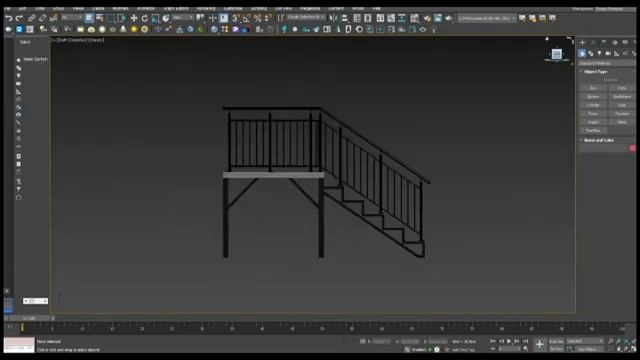Toggle lights display in Scene Explorer
Viewport: 640px width, 360px height.
(x=18, y=76)
